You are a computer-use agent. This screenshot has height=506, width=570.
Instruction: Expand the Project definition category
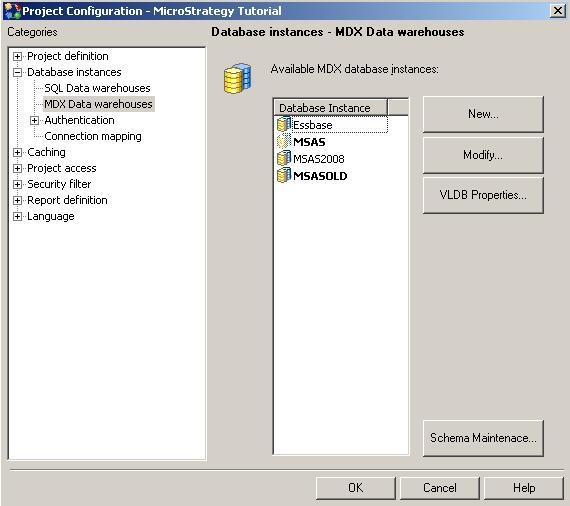coord(17,56)
